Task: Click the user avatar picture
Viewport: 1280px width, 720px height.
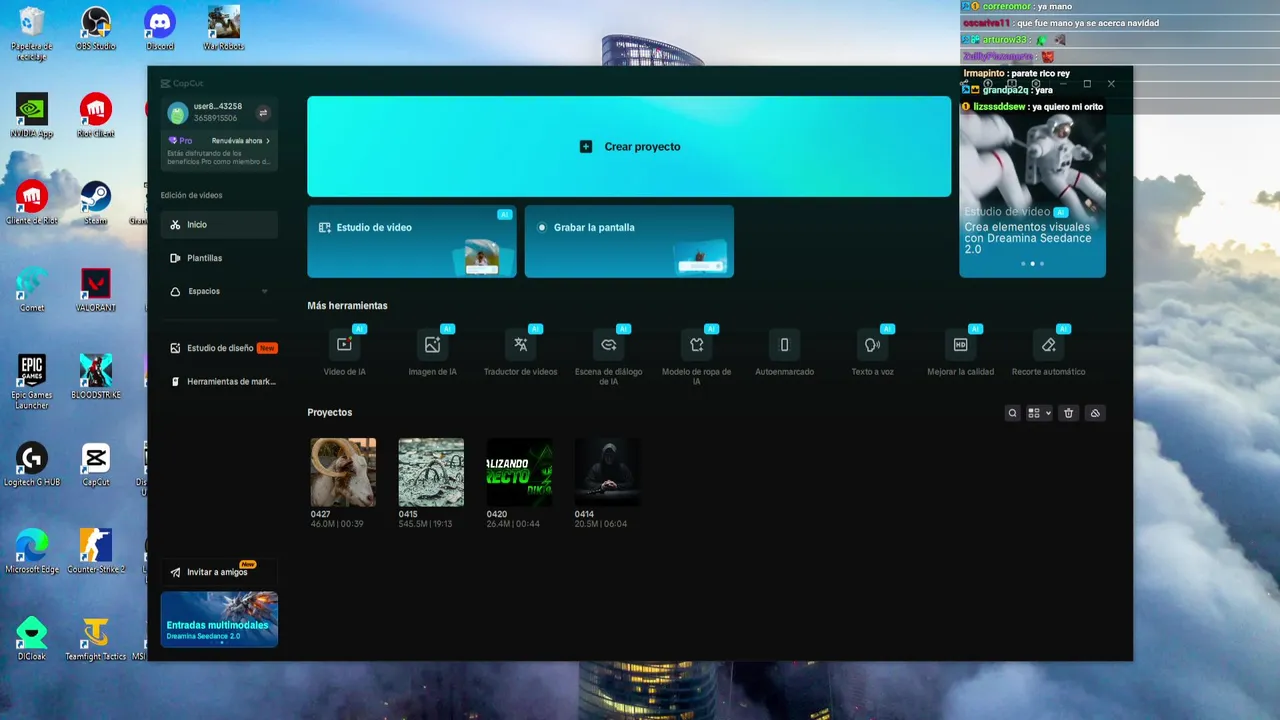Action: [178, 113]
